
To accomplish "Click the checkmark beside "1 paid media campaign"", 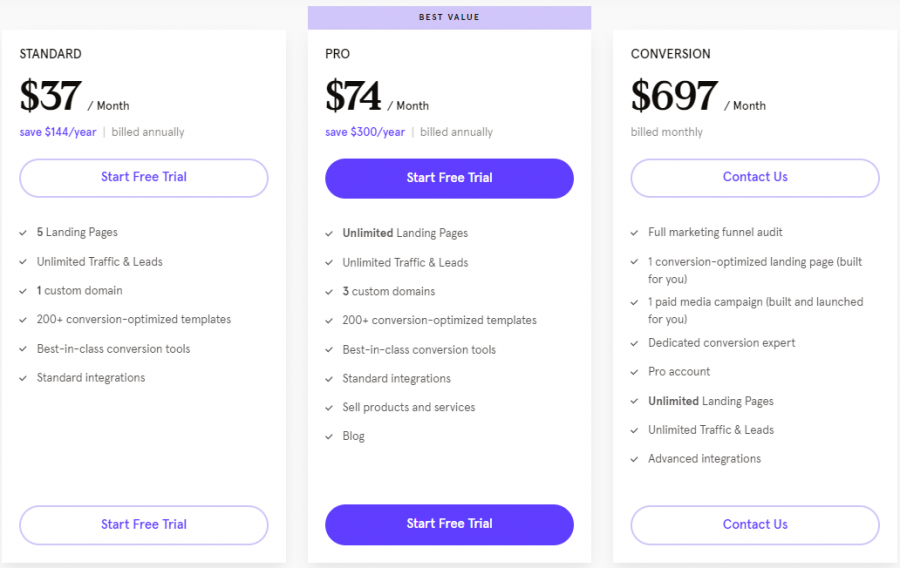I will pyautogui.click(x=635, y=303).
